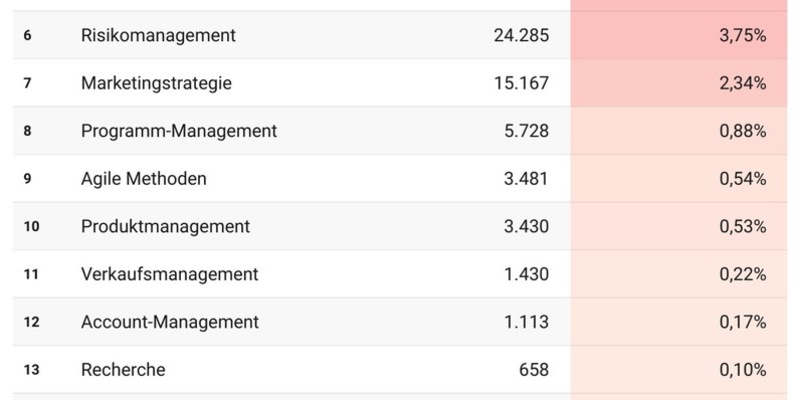This screenshot has height=400, width=800.
Task: Select row number 12
Action: (31, 322)
